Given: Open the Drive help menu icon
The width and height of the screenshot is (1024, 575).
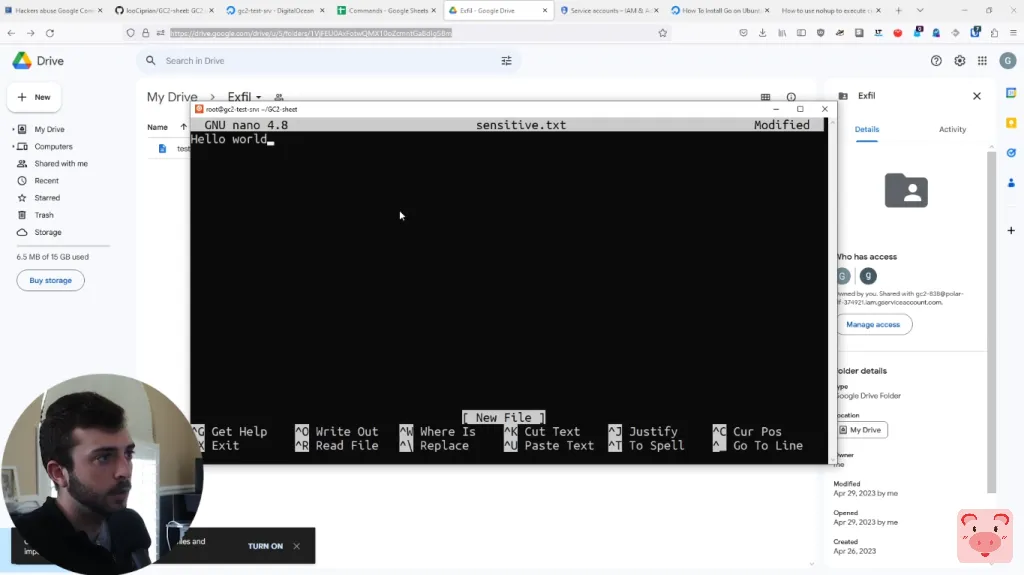Looking at the screenshot, I should (x=936, y=61).
